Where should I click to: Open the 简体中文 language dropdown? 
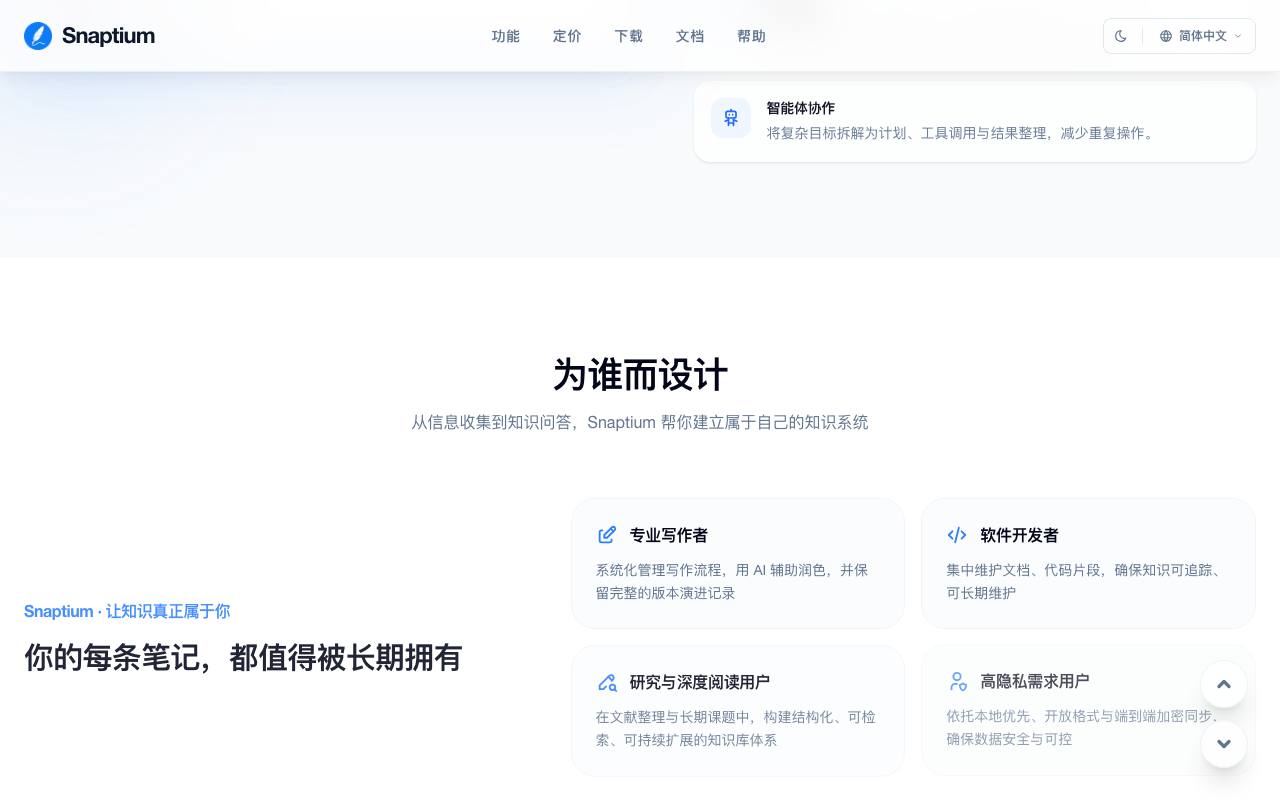pos(1201,36)
